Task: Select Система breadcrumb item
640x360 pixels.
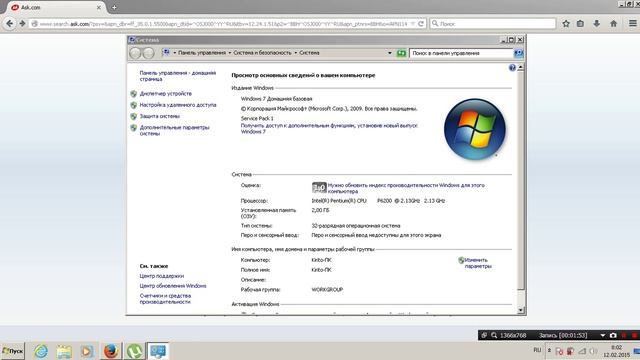Action: 309,53
